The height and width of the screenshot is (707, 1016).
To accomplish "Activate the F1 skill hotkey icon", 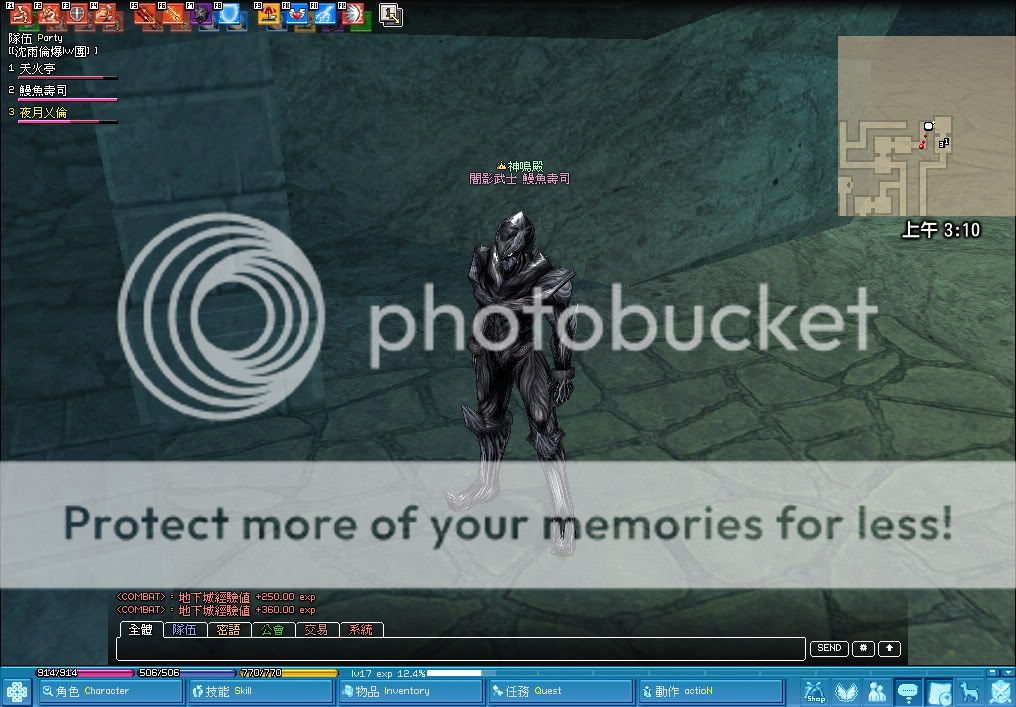I will coord(21,15).
